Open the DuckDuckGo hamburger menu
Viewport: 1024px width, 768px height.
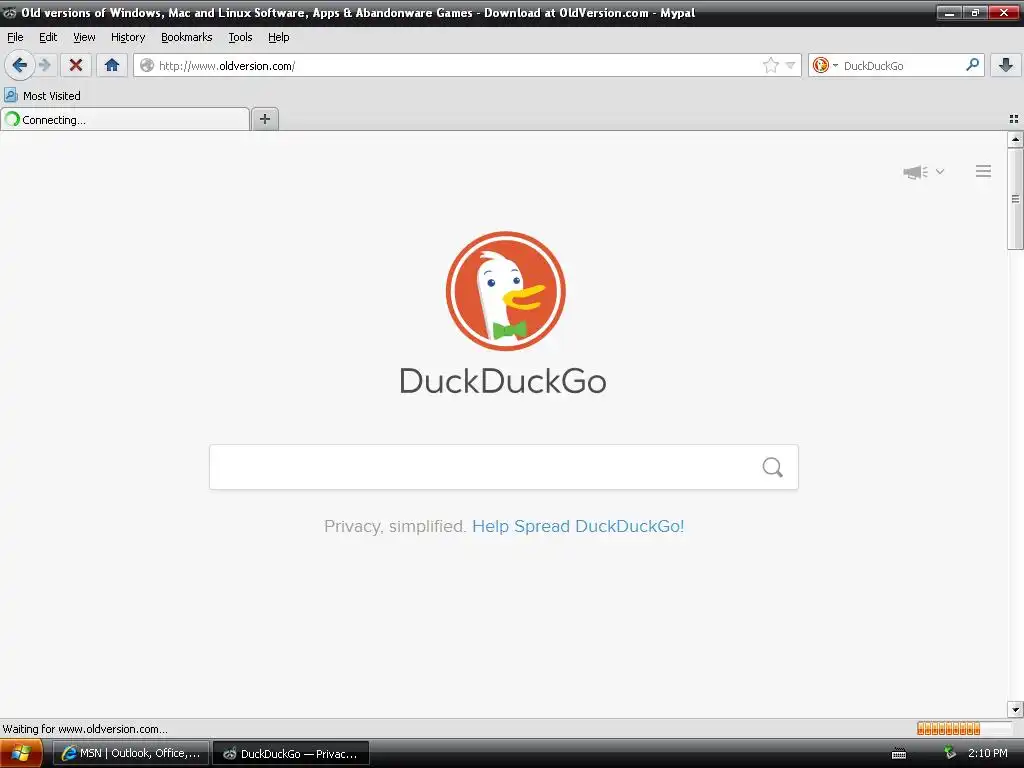coord(984,171)
